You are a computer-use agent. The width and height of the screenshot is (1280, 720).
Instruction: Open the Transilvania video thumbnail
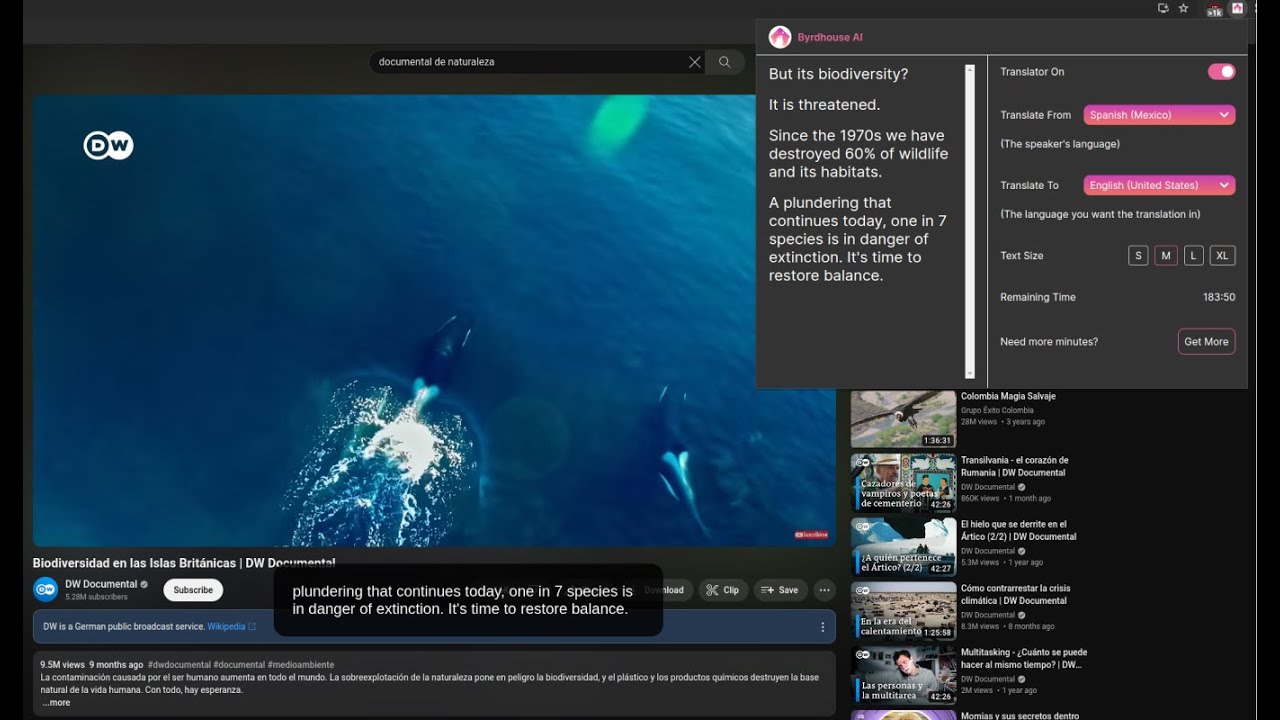pyautogui.click(x=903, y=483)
